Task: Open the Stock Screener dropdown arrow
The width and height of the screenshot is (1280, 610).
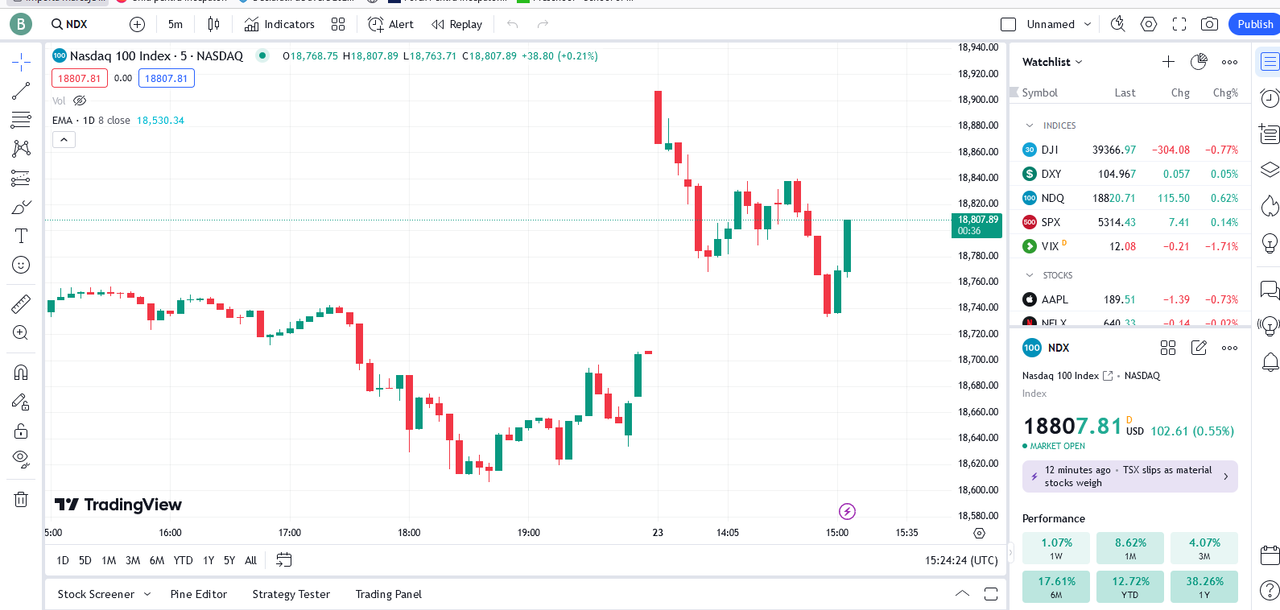Action: tap(147, 594)
